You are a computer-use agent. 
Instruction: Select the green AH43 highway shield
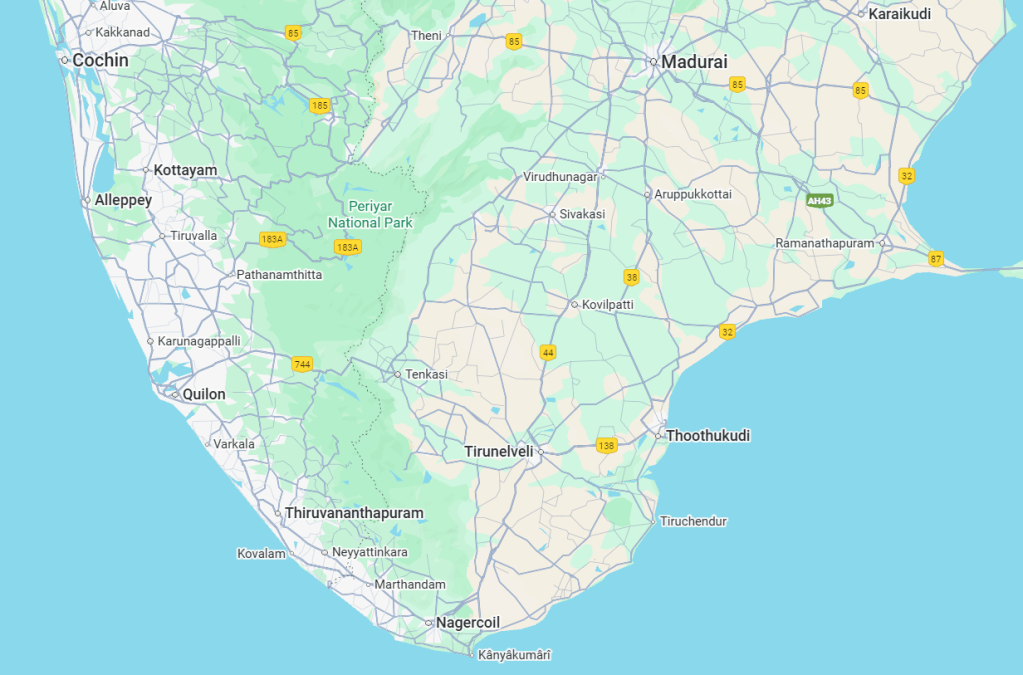click(820, 201)
